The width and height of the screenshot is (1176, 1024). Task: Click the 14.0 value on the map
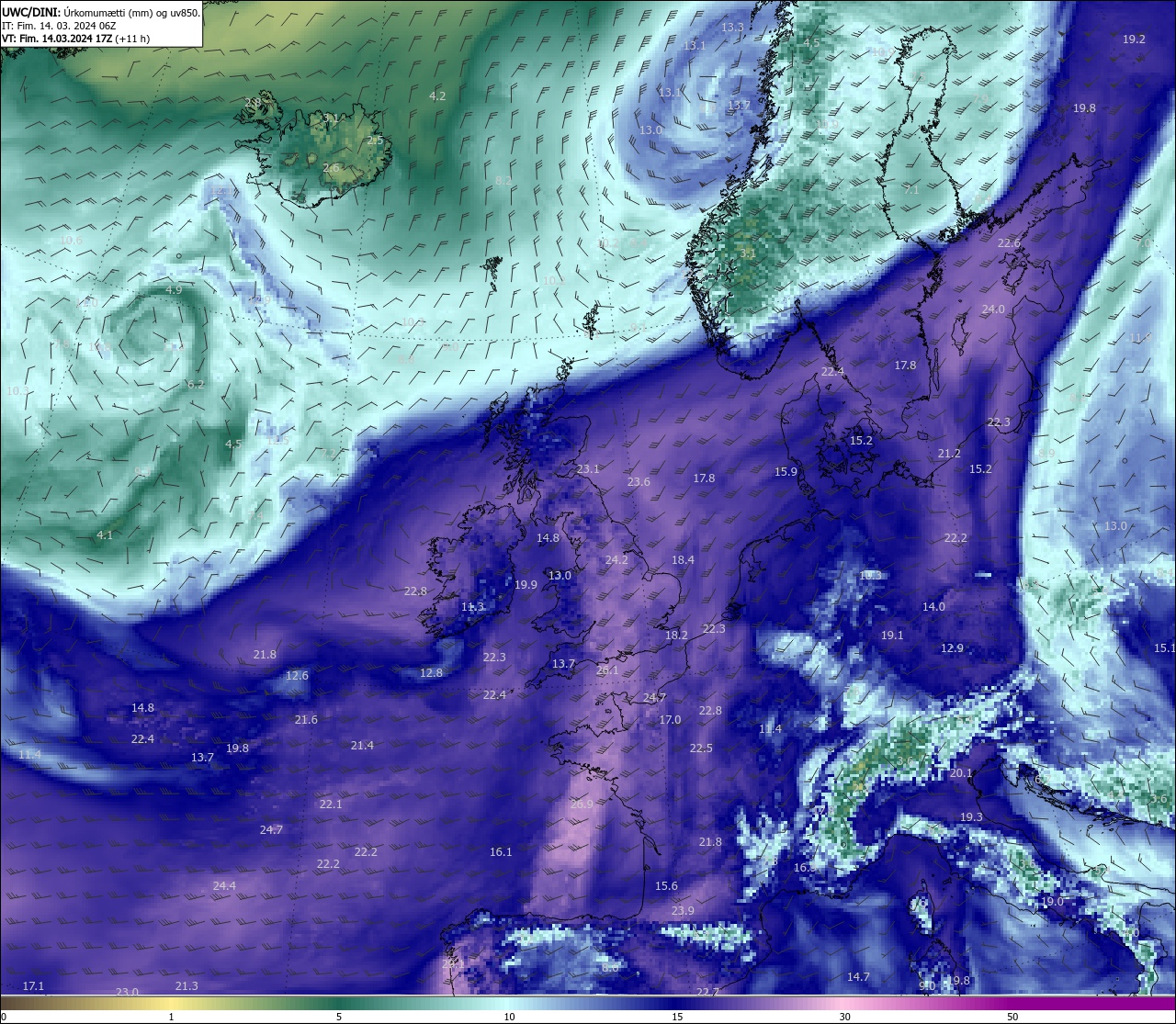[x=933, y=607]
